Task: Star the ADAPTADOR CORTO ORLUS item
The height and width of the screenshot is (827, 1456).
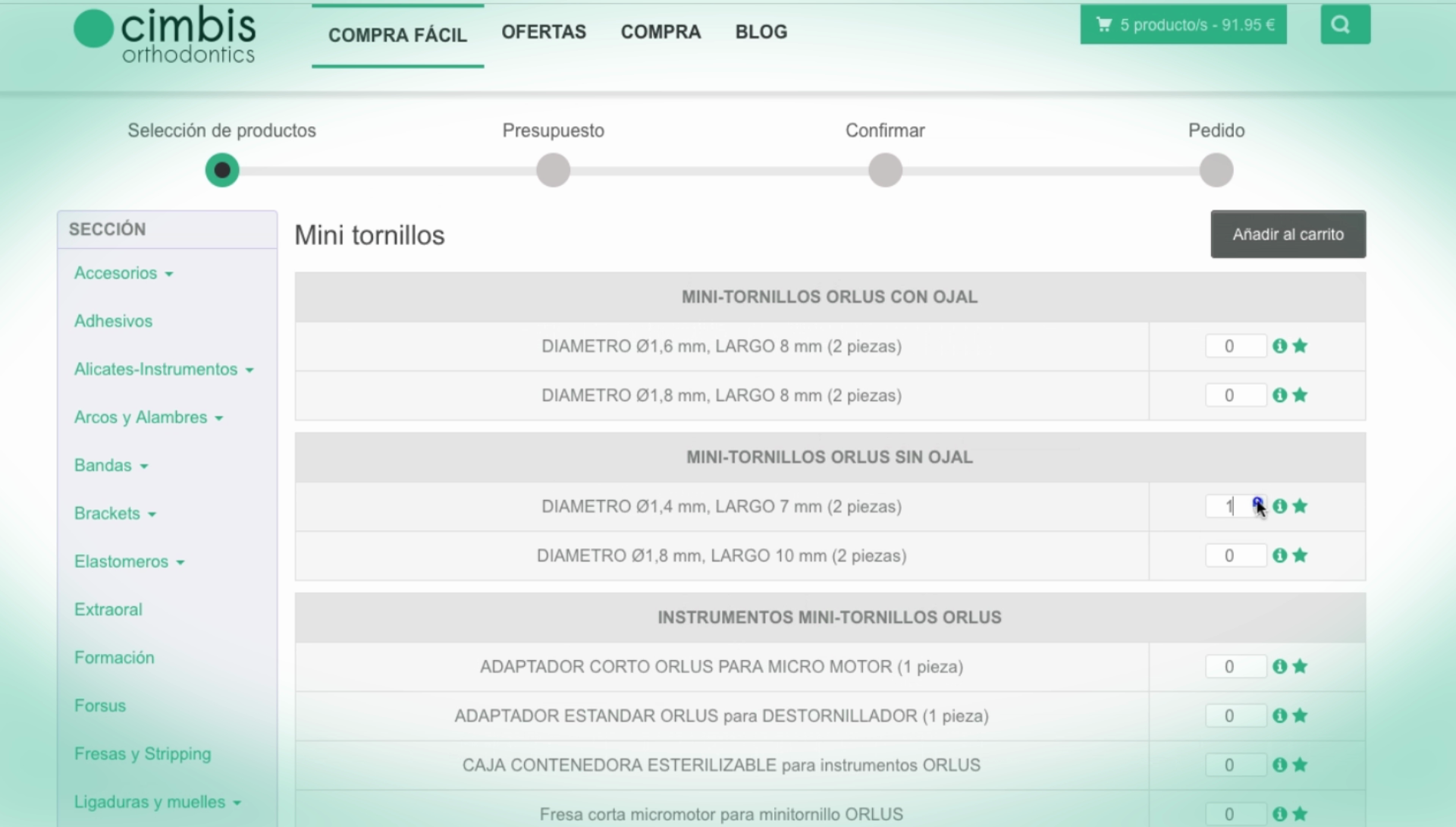Action: click(x=1300, y=666)
